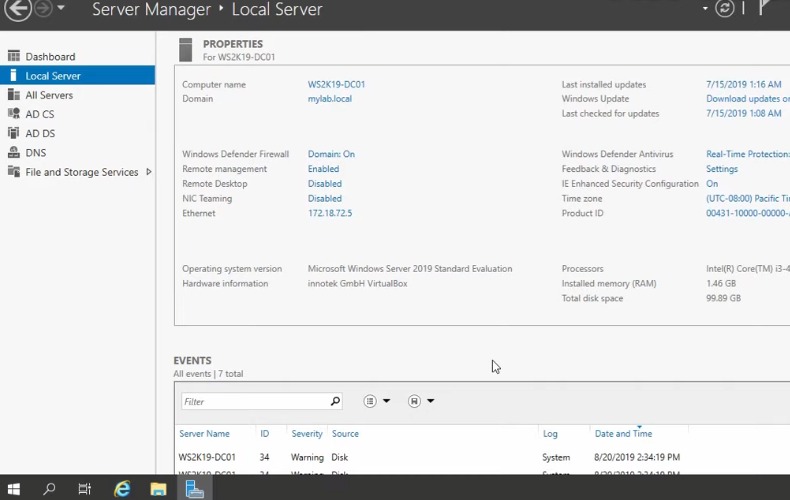Open the events list criteria dropdown
This screenshot has width=790, height=500.
pyautogui.click(x=377, y=401)
